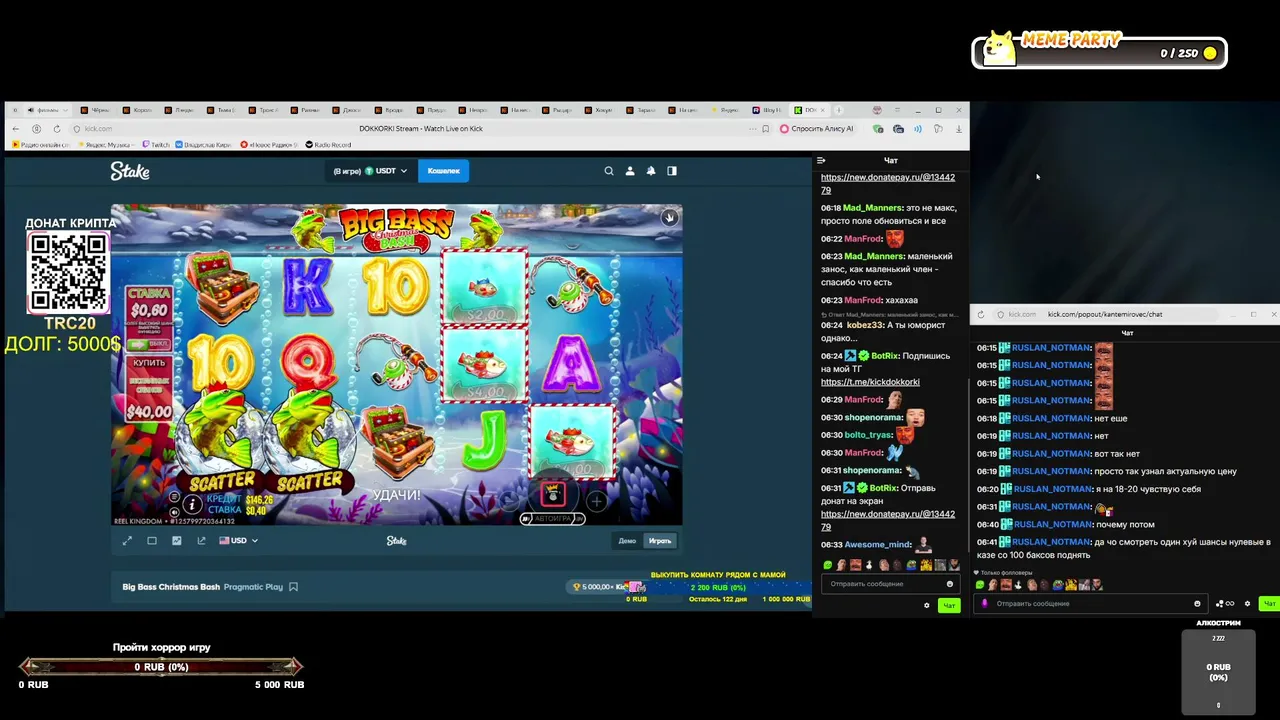This screenshot has width=1280, height=720.
Task: Click RUSLAN_NOTMAN username at 06:41
Action: 1051,542
